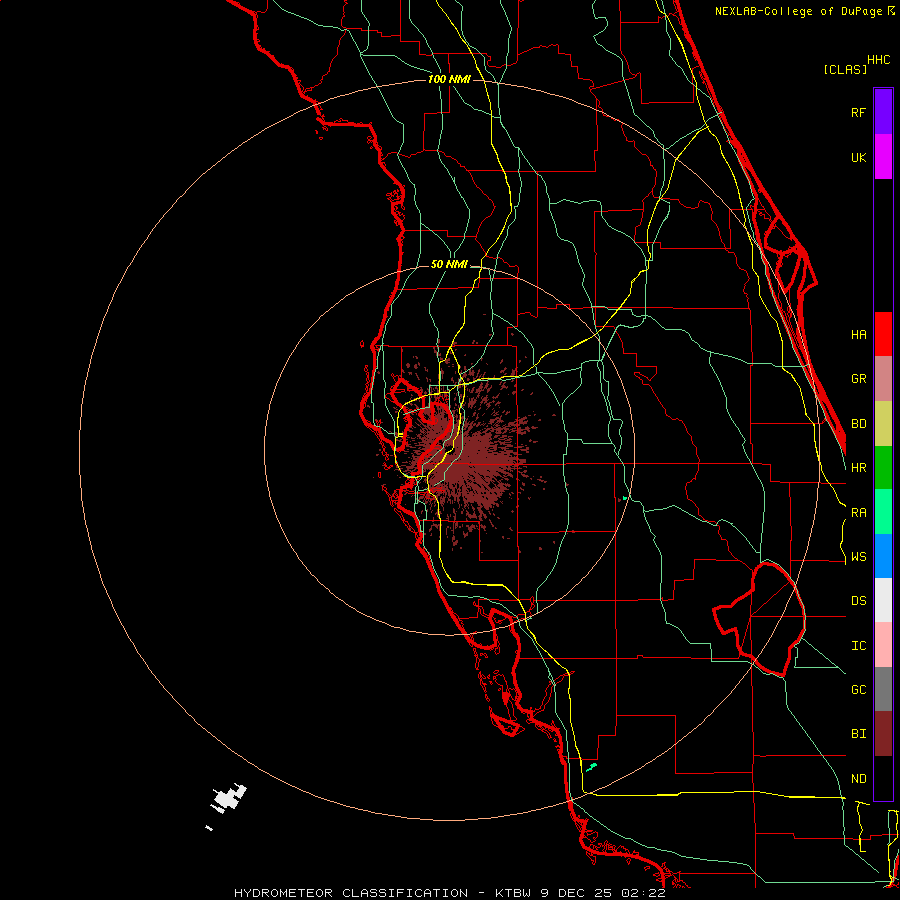Image resolution: width=900 pixels, height=900 pixels.
Task: Click the UK legend label
Action: point(858,157)
